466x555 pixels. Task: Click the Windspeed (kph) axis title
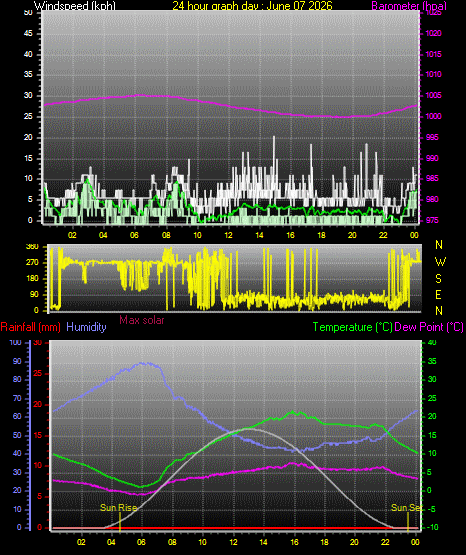pos(75,6)
